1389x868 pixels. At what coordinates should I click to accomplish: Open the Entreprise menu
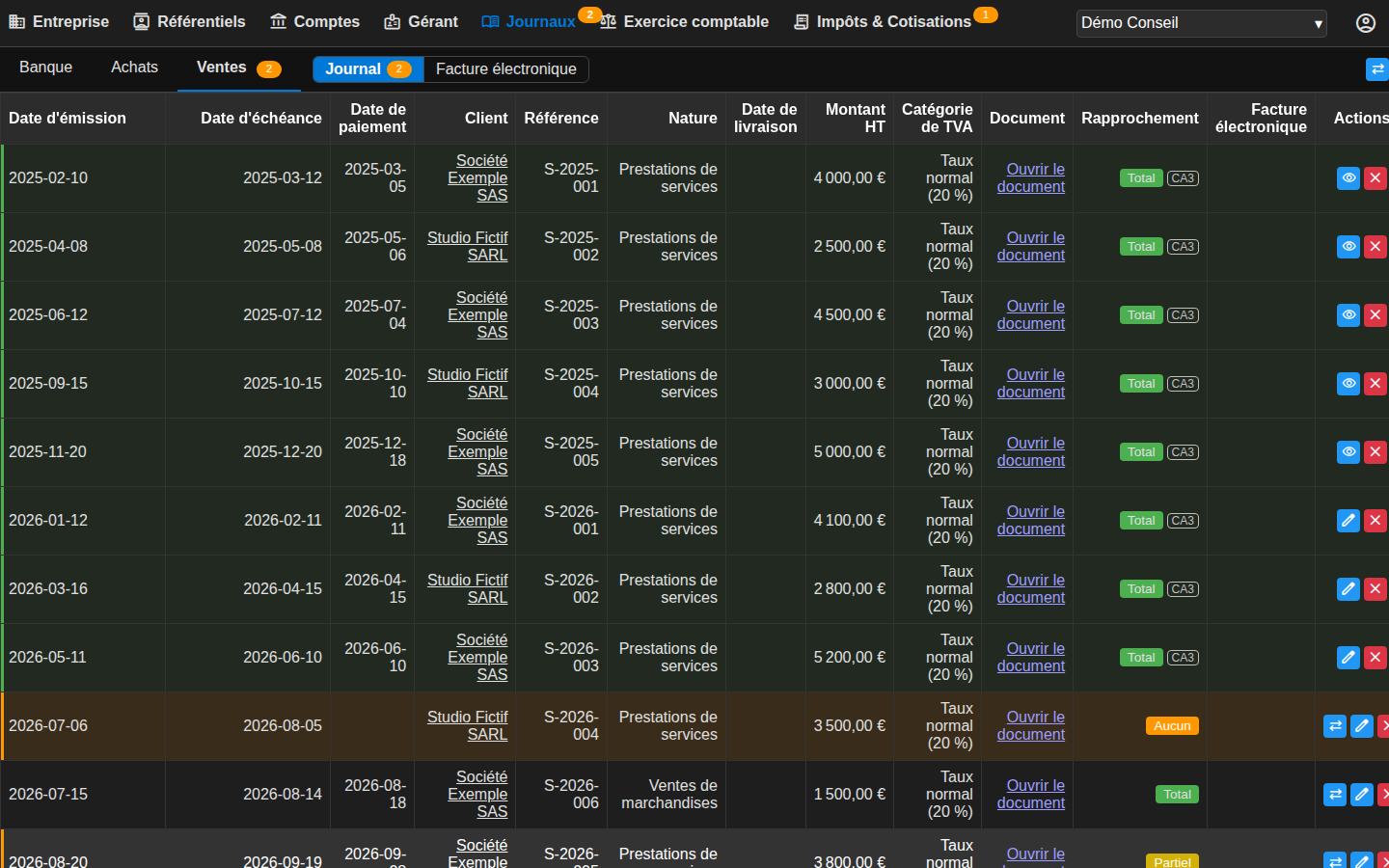59,22
